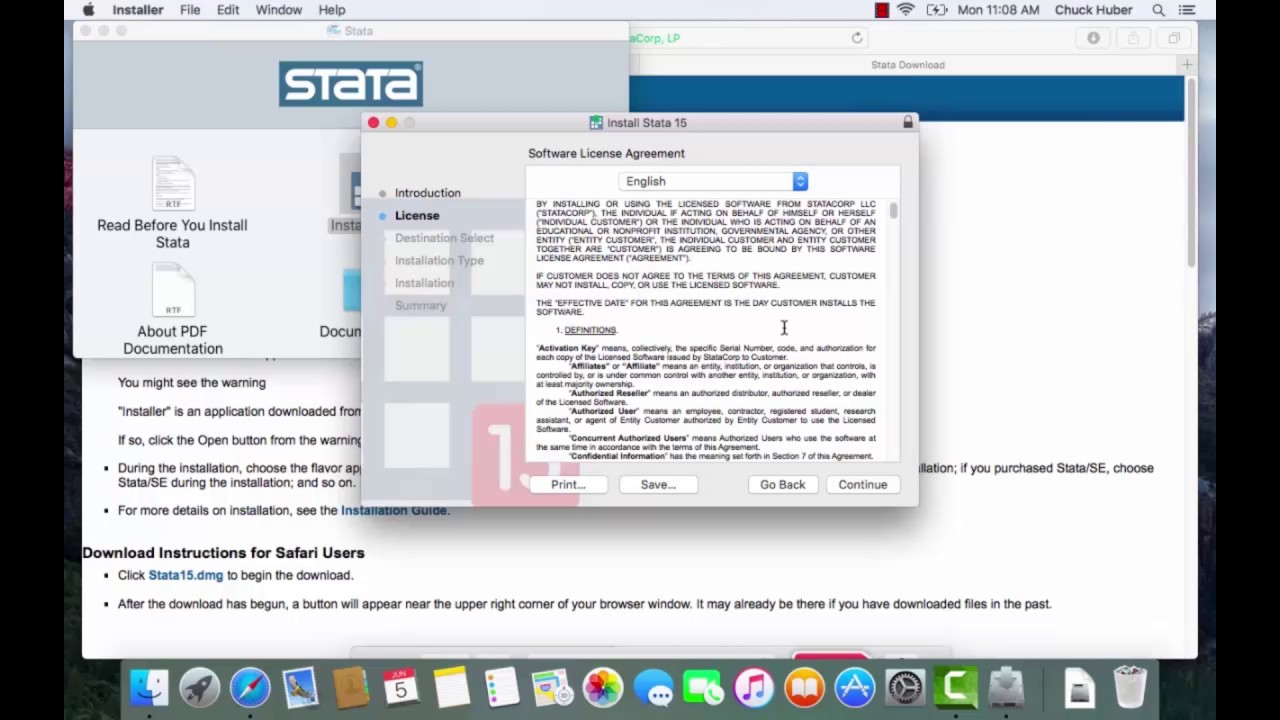
Task: Open the Edit menu
Action: (228, 10)
